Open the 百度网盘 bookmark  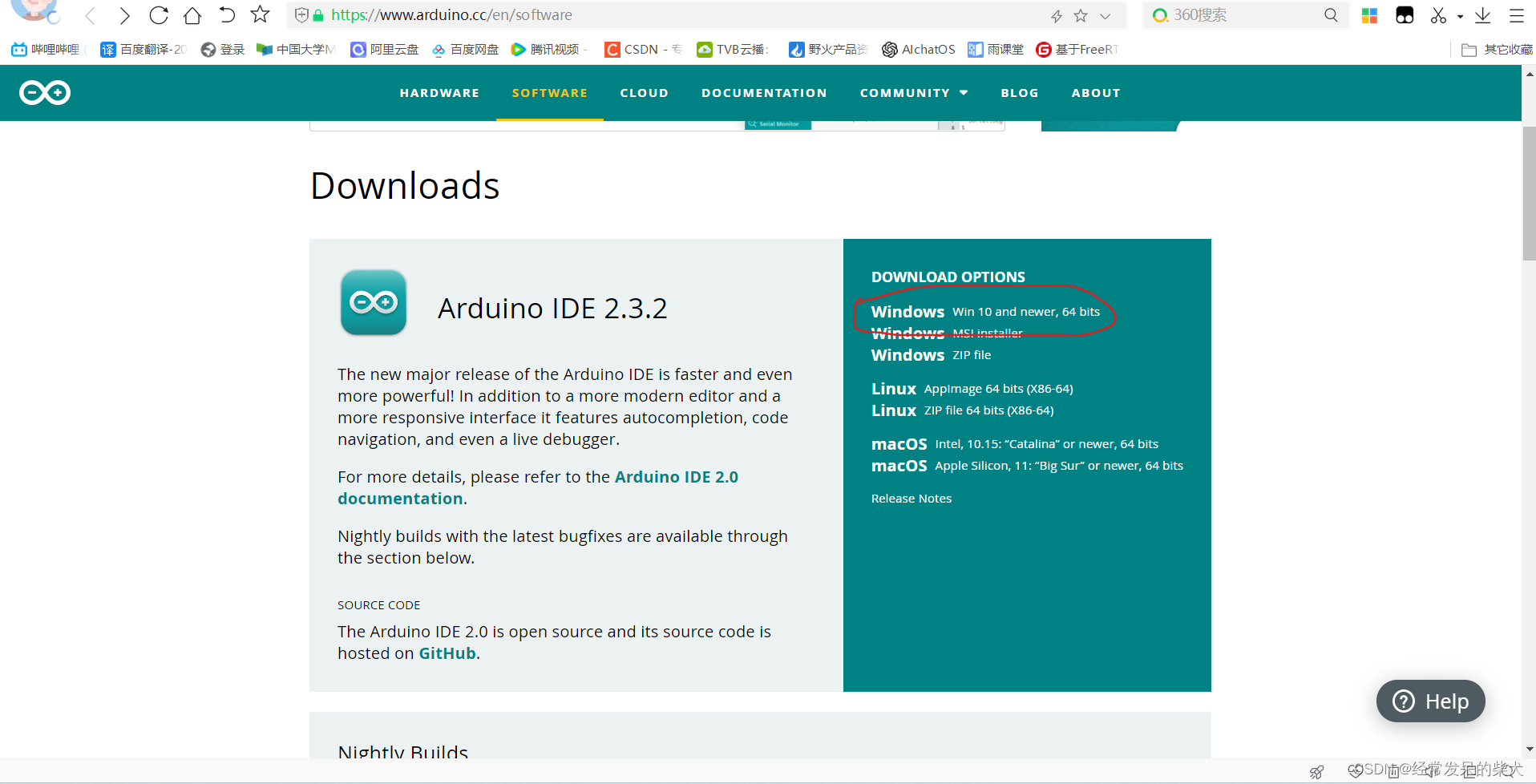pos(465,50)
